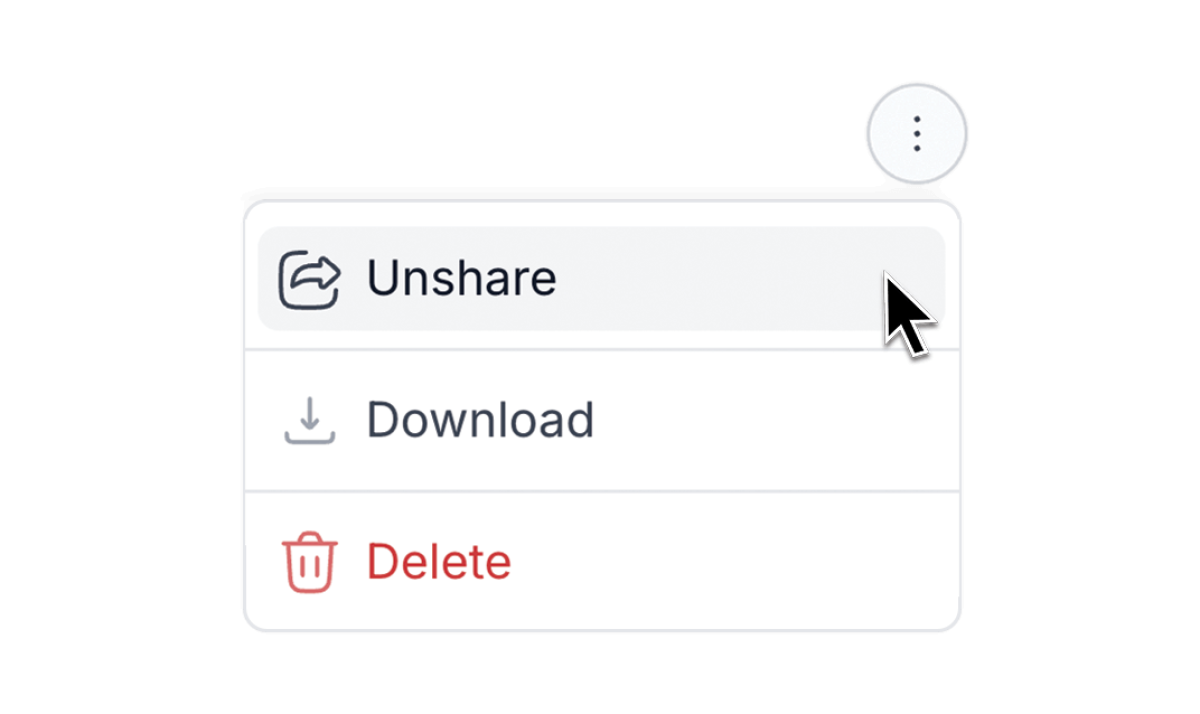Click the three-dot more options button
Screen dimensions: 1200x714
pyautogui.click(x=916, y=133)
